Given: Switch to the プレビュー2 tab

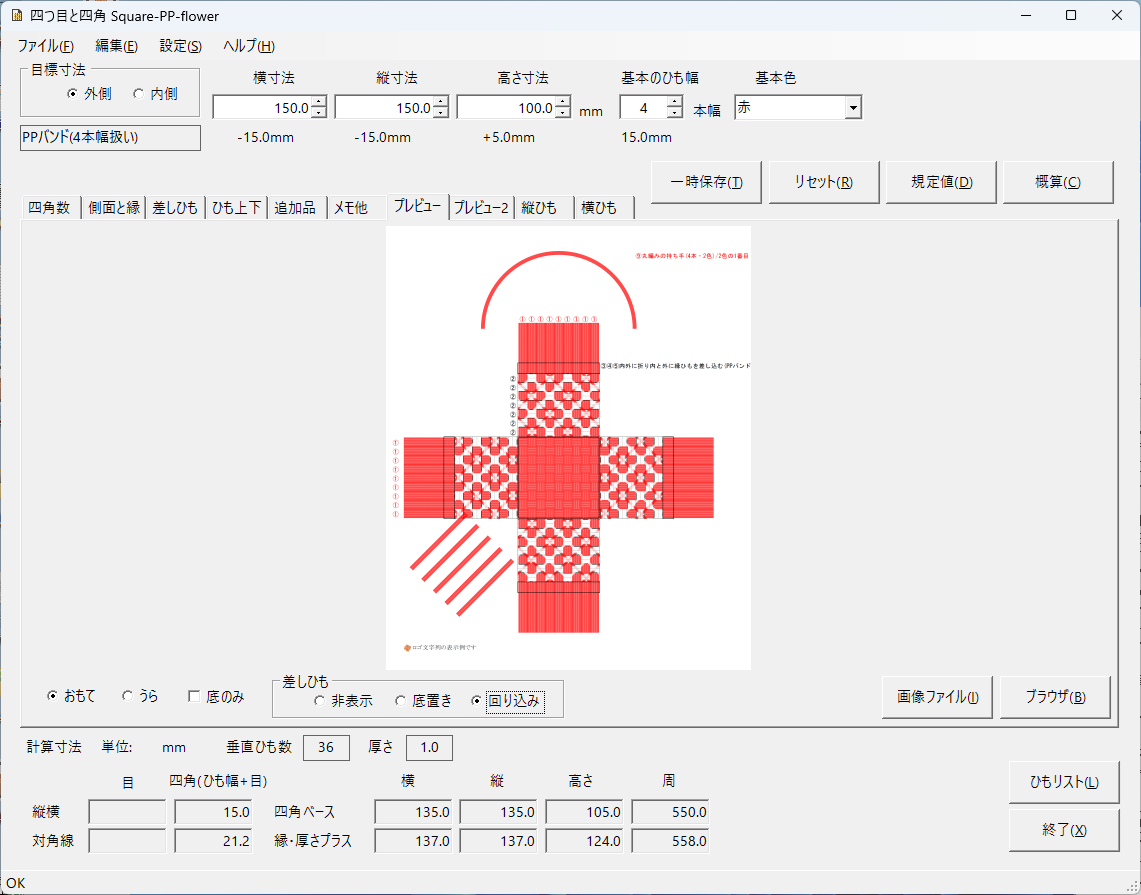Looking at the screenshot, I should [481, 208].
